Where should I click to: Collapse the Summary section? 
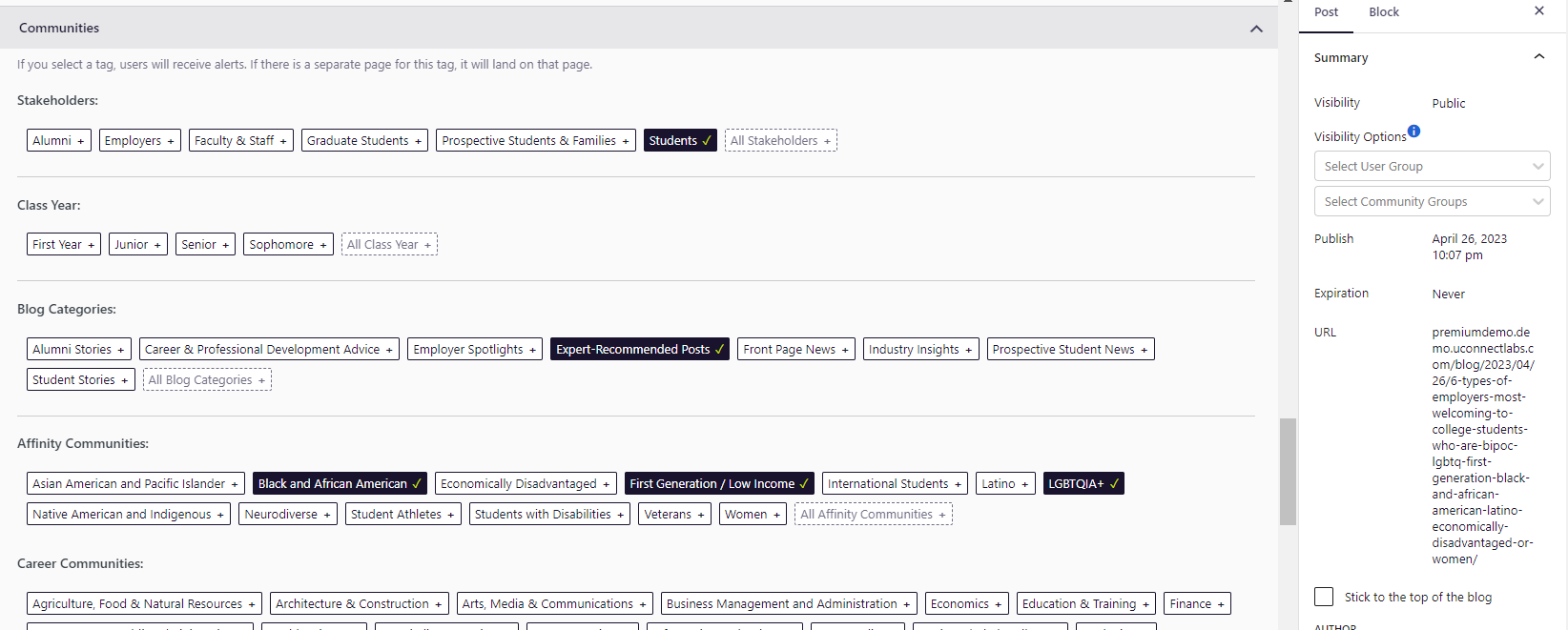tap(1538, 57)
